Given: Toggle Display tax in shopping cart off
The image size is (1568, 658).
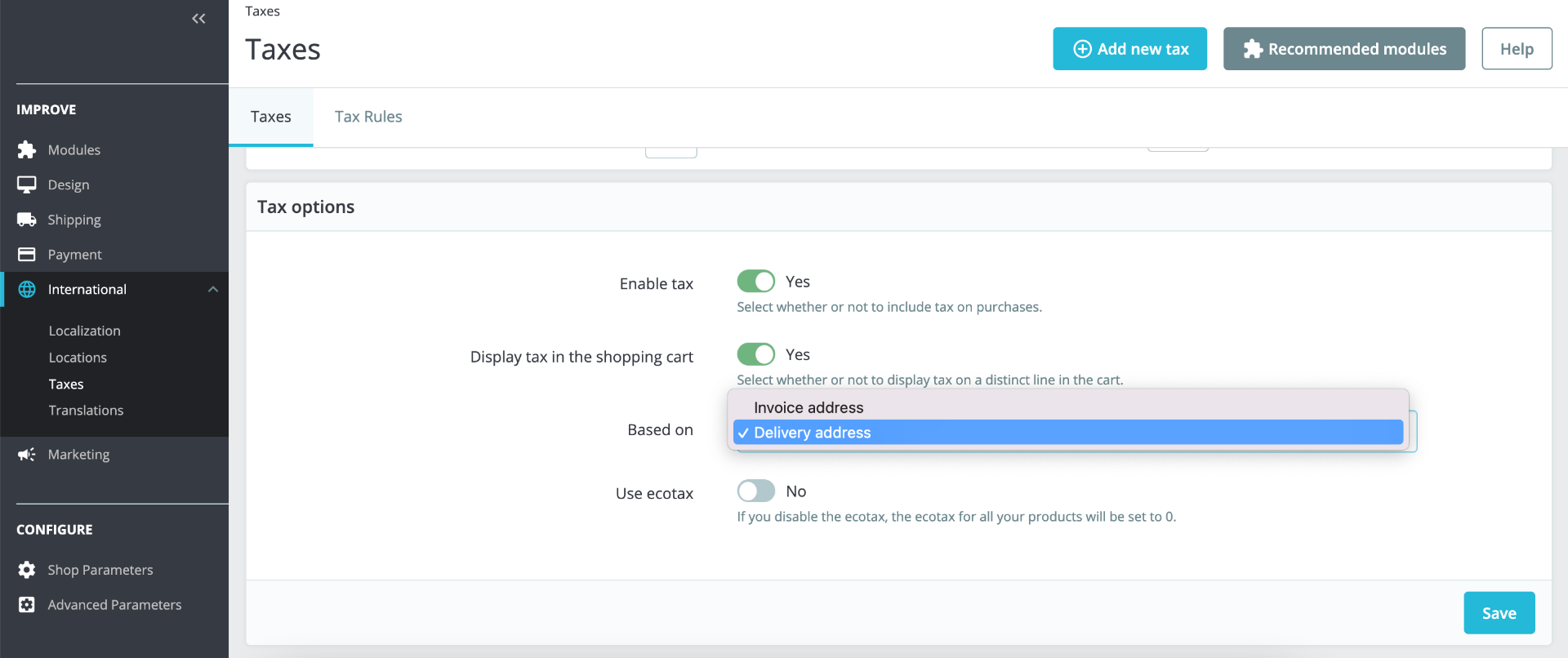Looking at the screenshot, I should point(755,354).
